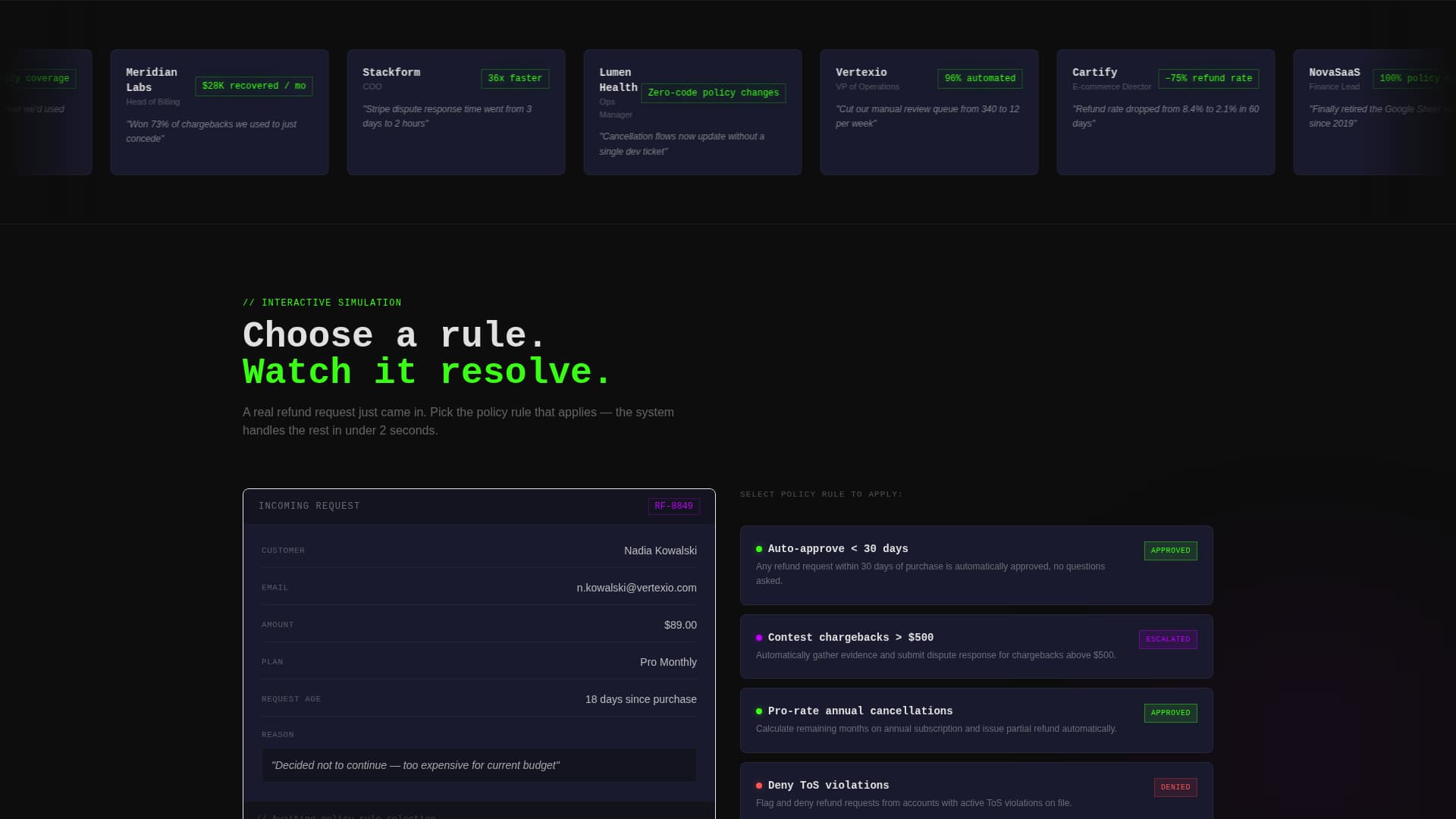Click the "Zero-code policy changes" badge
This screenshot has height=819, width=1456.
tap(714, 93)
